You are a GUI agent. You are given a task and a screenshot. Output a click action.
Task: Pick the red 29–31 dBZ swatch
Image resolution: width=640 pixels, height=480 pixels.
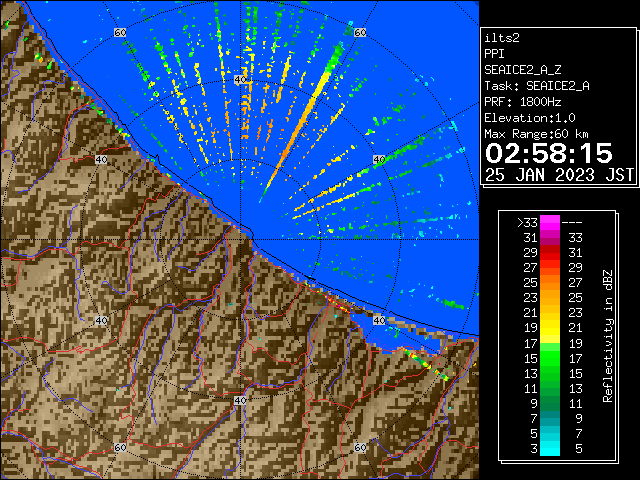[550, 253]
